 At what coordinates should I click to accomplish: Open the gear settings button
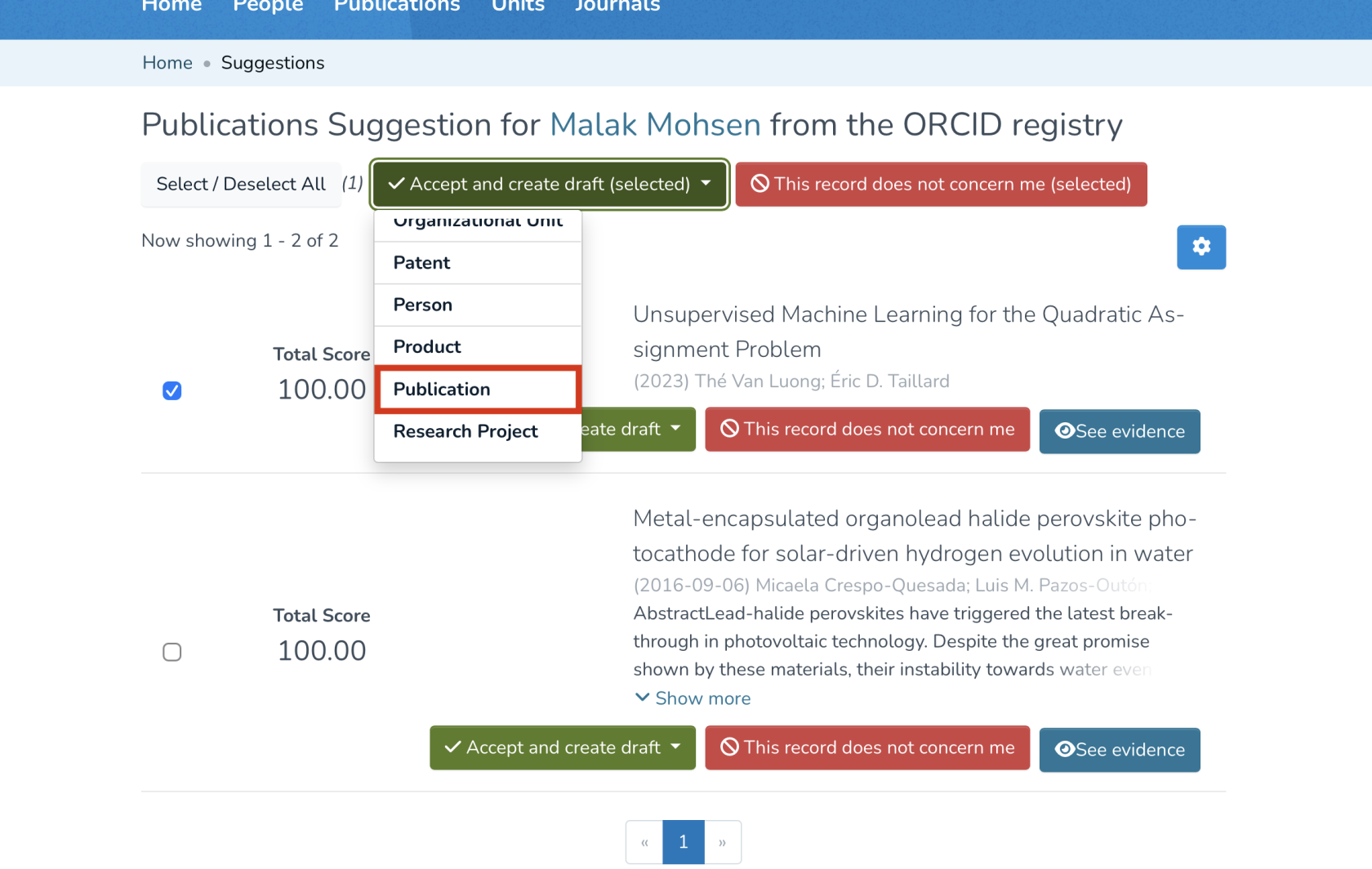pos(1200,247)
